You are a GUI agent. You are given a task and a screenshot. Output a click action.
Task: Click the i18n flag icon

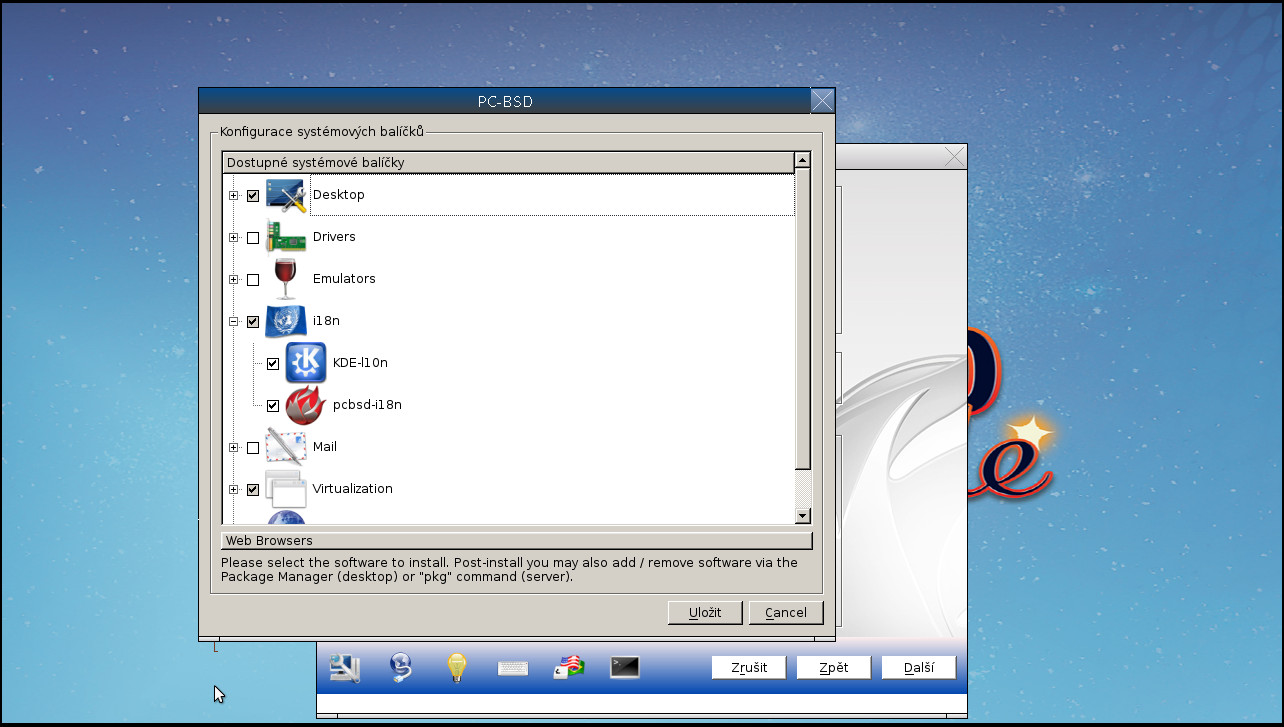coord(285,321)
